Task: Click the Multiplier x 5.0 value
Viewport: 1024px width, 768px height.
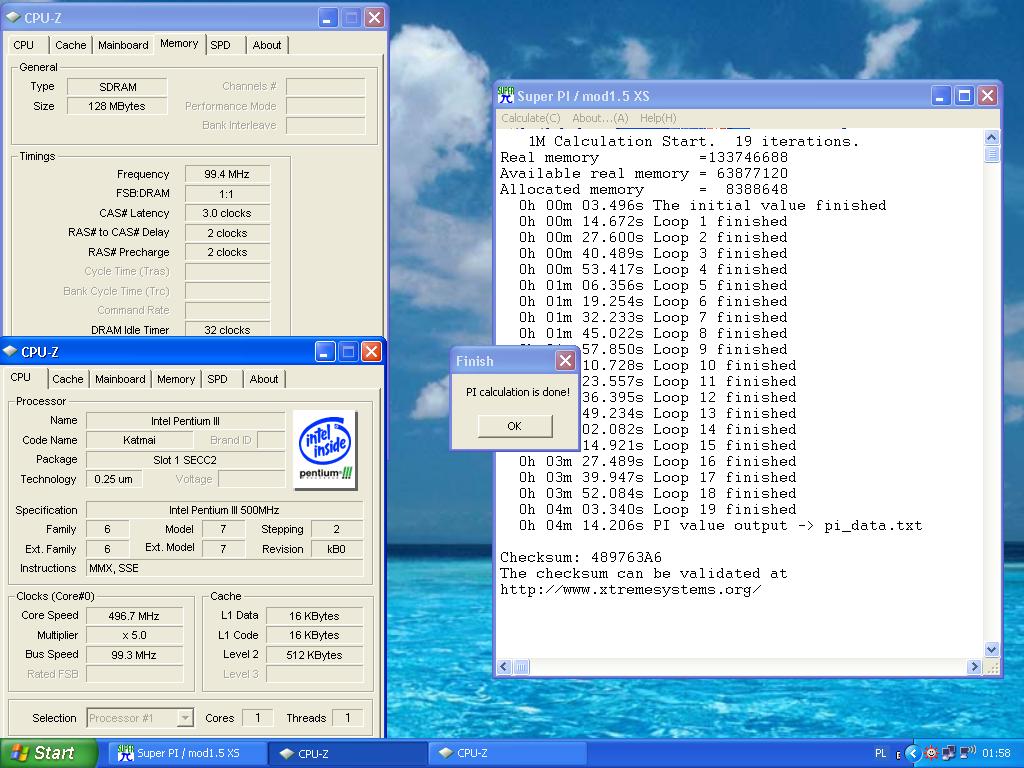Action: 135,635
